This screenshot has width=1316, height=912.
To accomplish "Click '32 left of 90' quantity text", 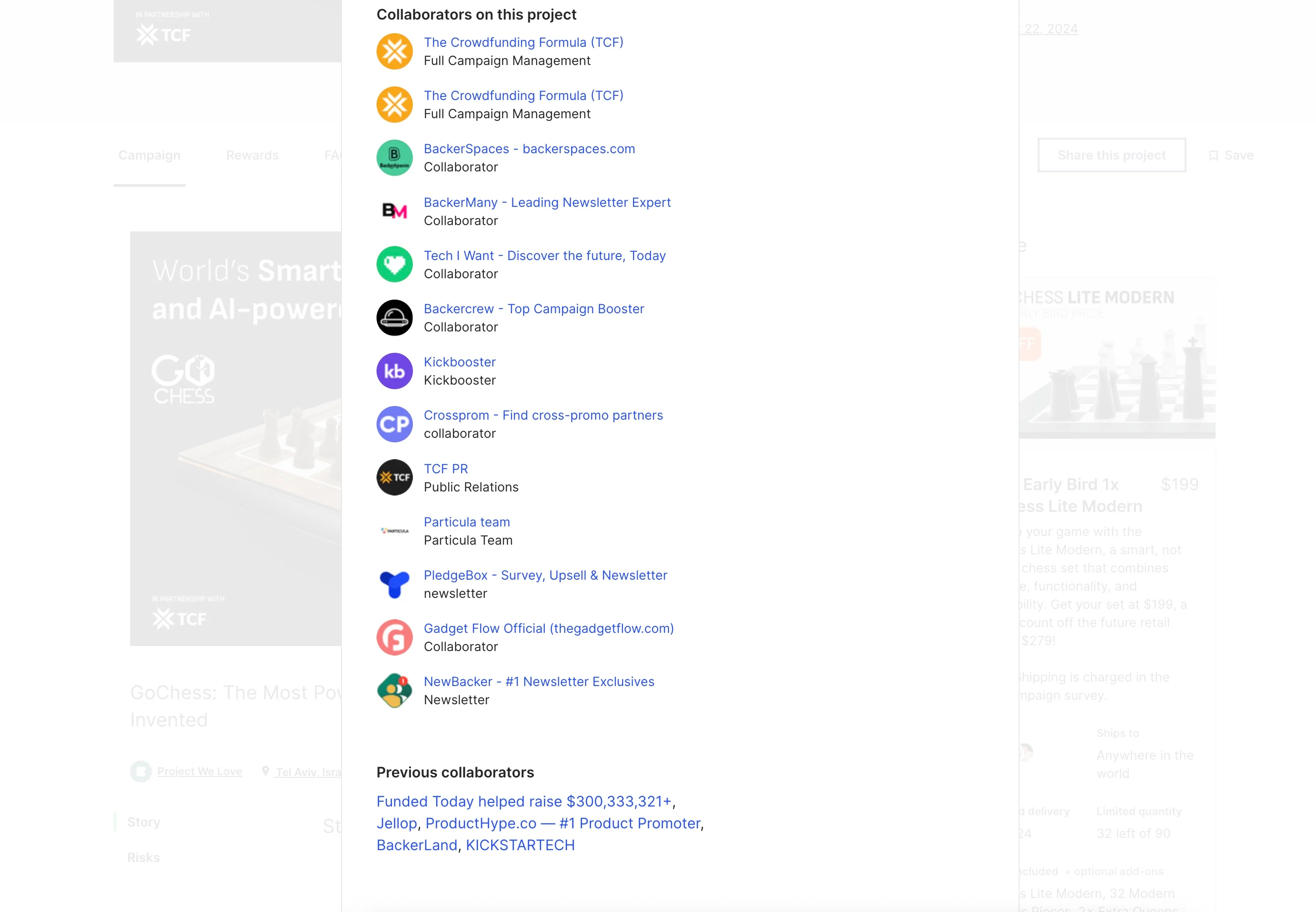I will click(1133, 833).
